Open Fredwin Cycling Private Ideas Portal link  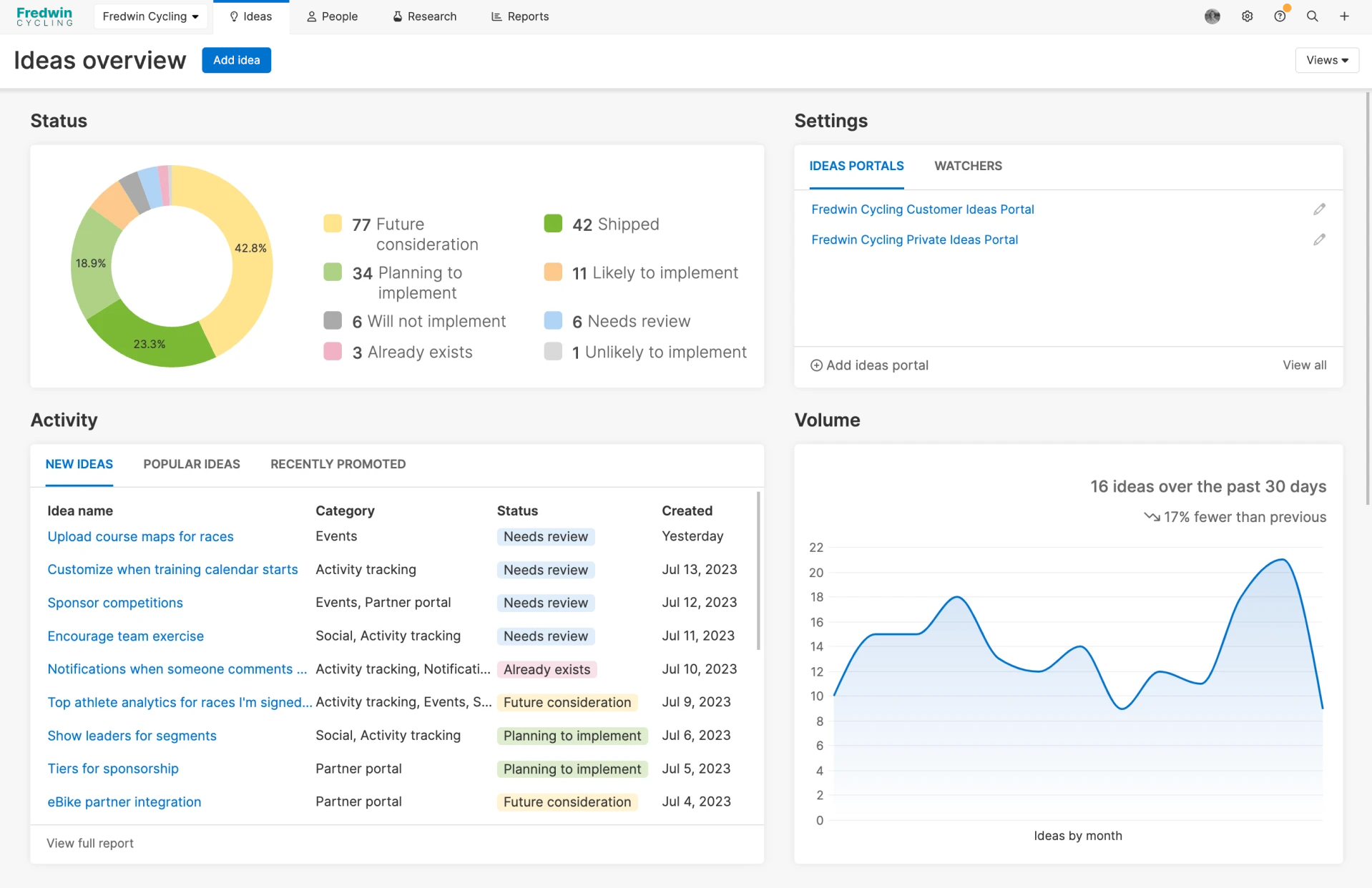click(x=914, y=240)
